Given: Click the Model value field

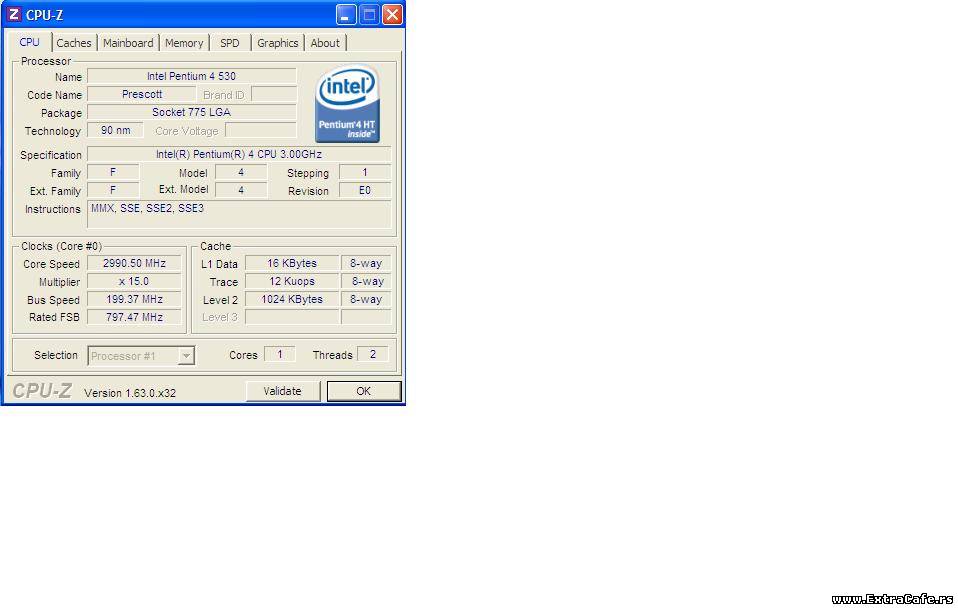Looking at the screenshot, I should 241,172.
